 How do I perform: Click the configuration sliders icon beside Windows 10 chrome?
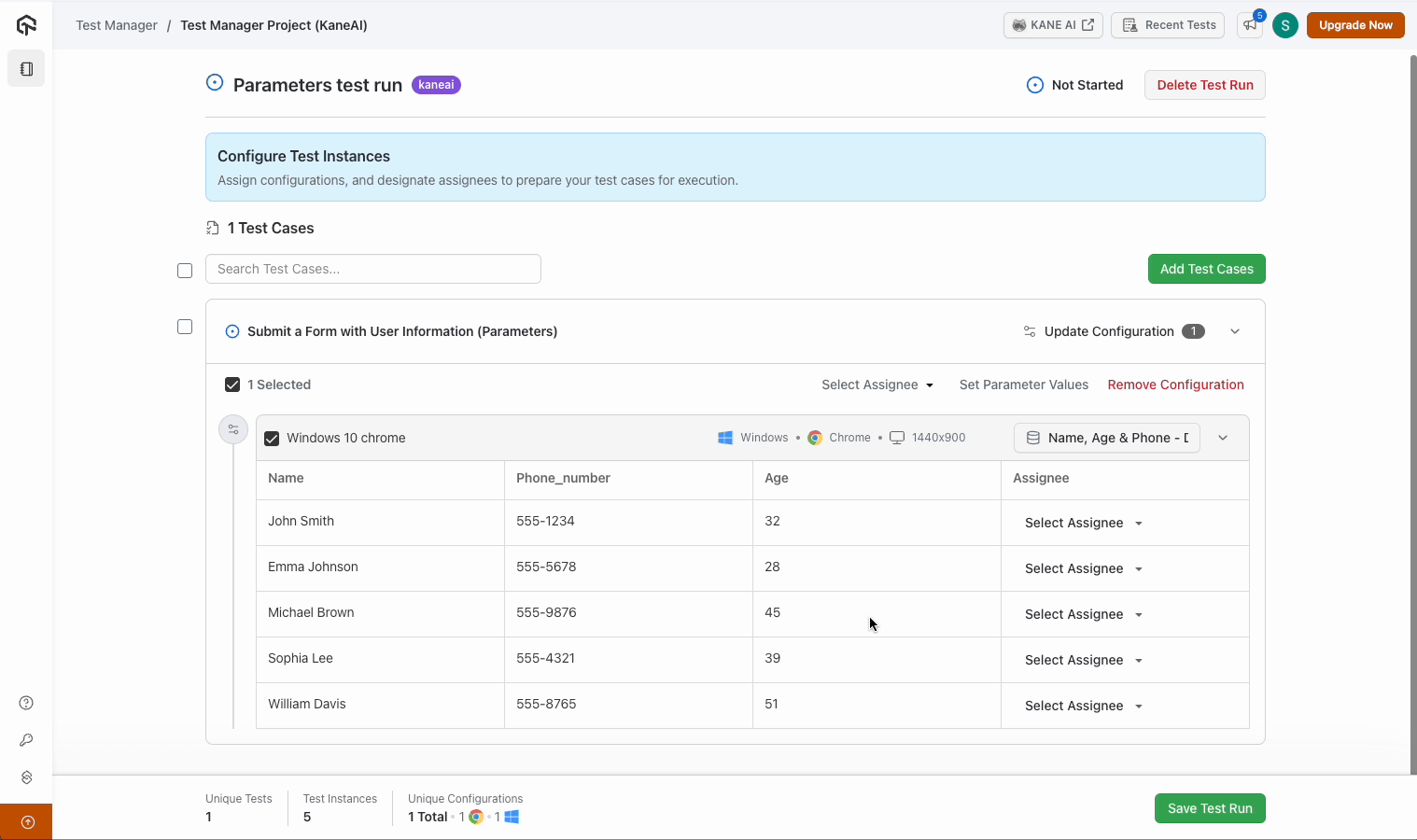[233, 429]
